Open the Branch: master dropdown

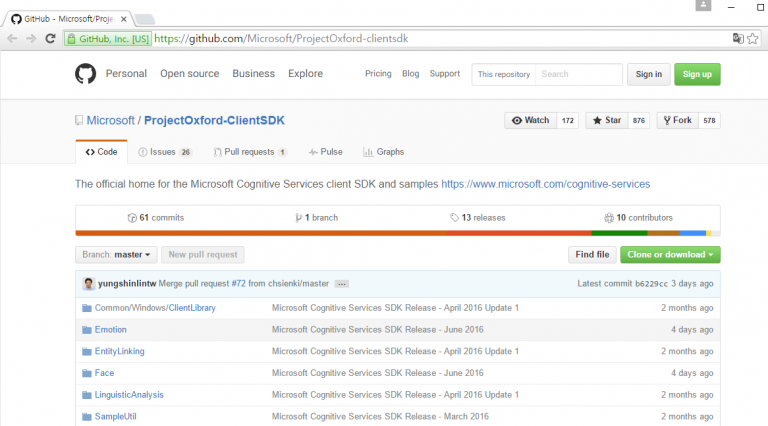click(x=116, y=255)
